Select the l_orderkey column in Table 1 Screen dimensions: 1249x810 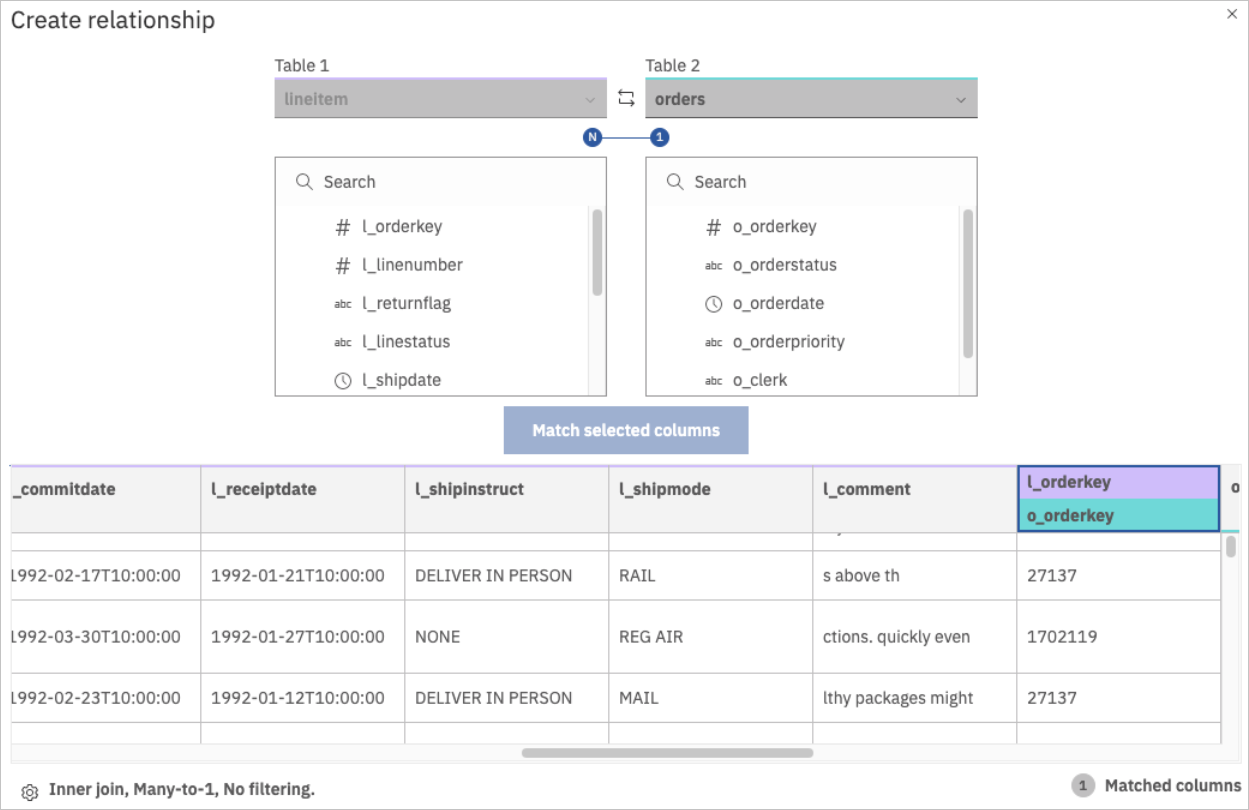(x=402, y=227)
